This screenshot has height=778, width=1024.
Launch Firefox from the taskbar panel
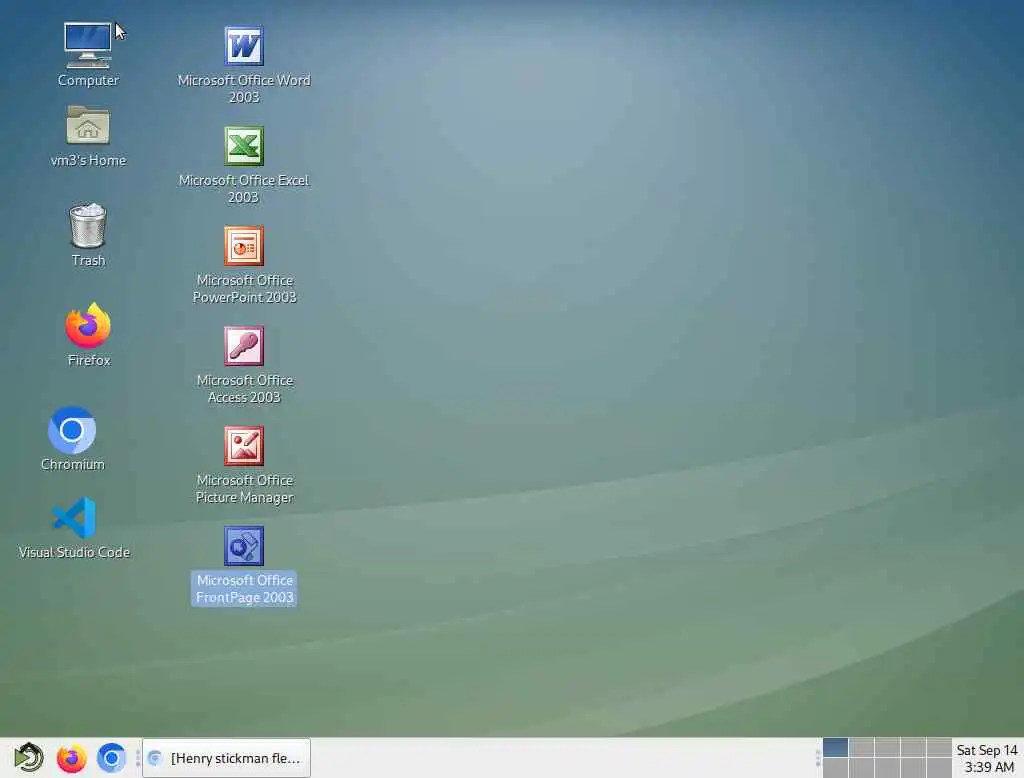coord(71,758)
